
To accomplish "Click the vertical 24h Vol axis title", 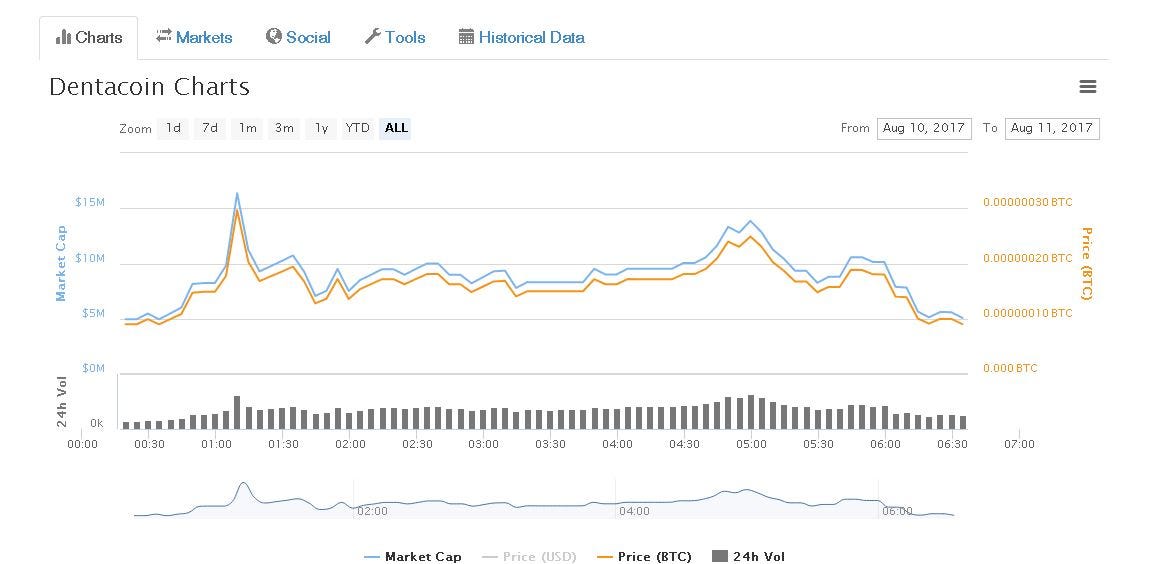I will coord(62,401).
